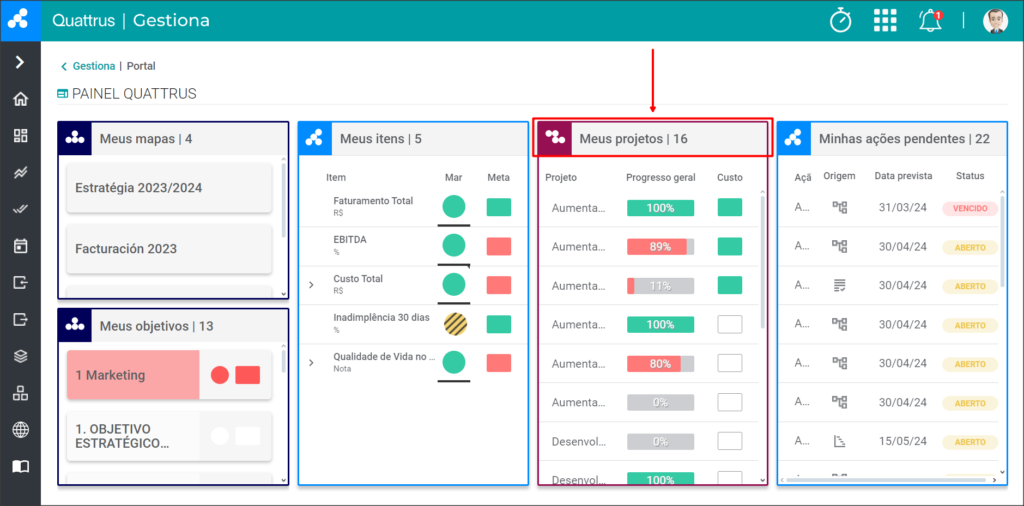
Task: Click the 89% project progress bar
Action: coord(660,246)
